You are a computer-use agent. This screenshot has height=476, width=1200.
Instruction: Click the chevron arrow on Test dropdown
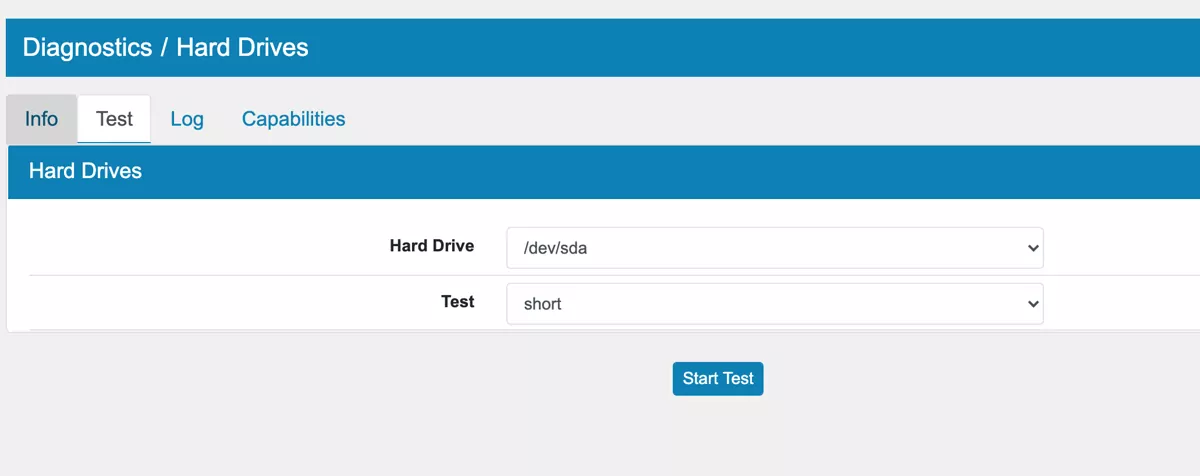point(1033,304)
